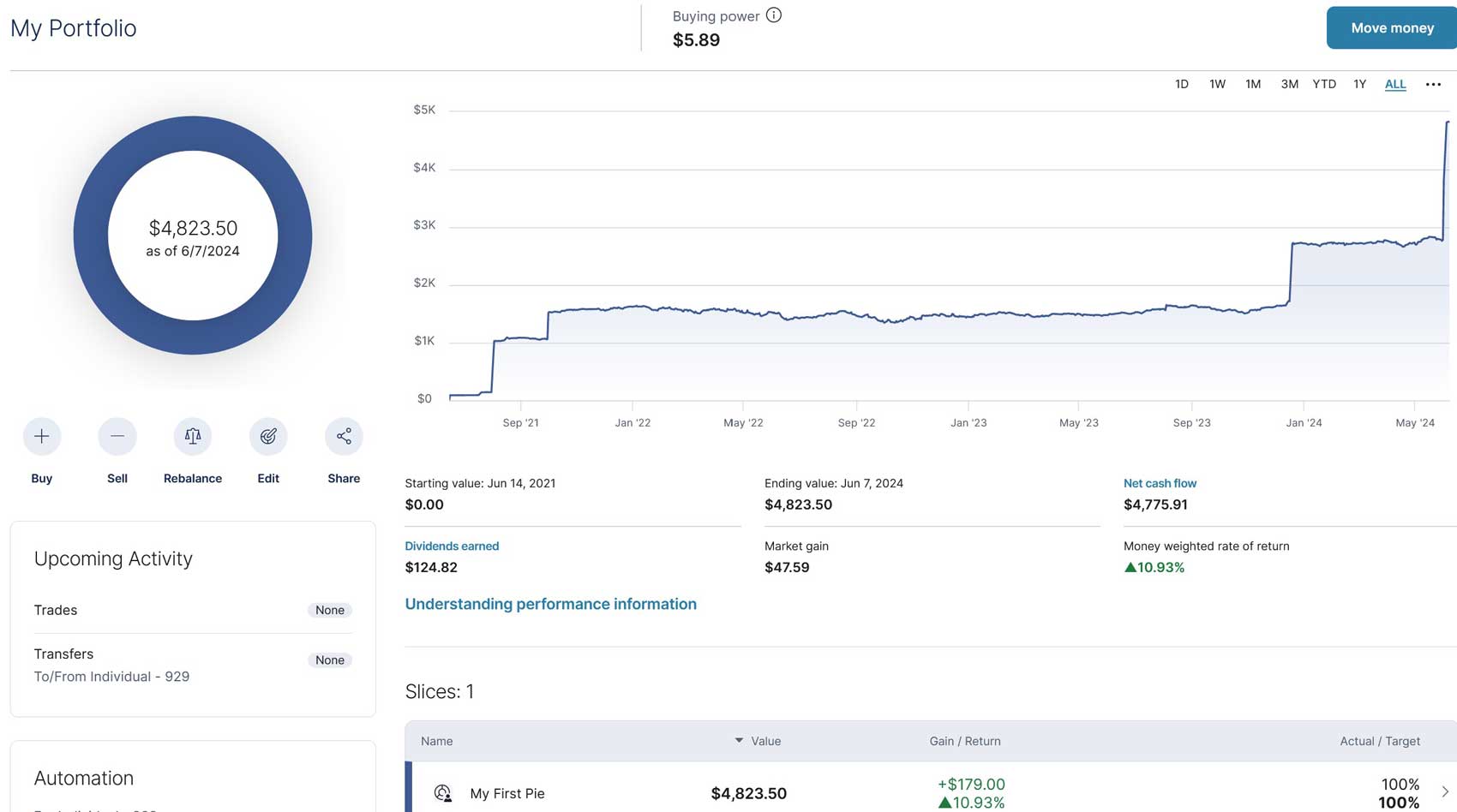Click the Edit target icon
1457x812 pixels.
pyautogui.click(x=268, y=437)
